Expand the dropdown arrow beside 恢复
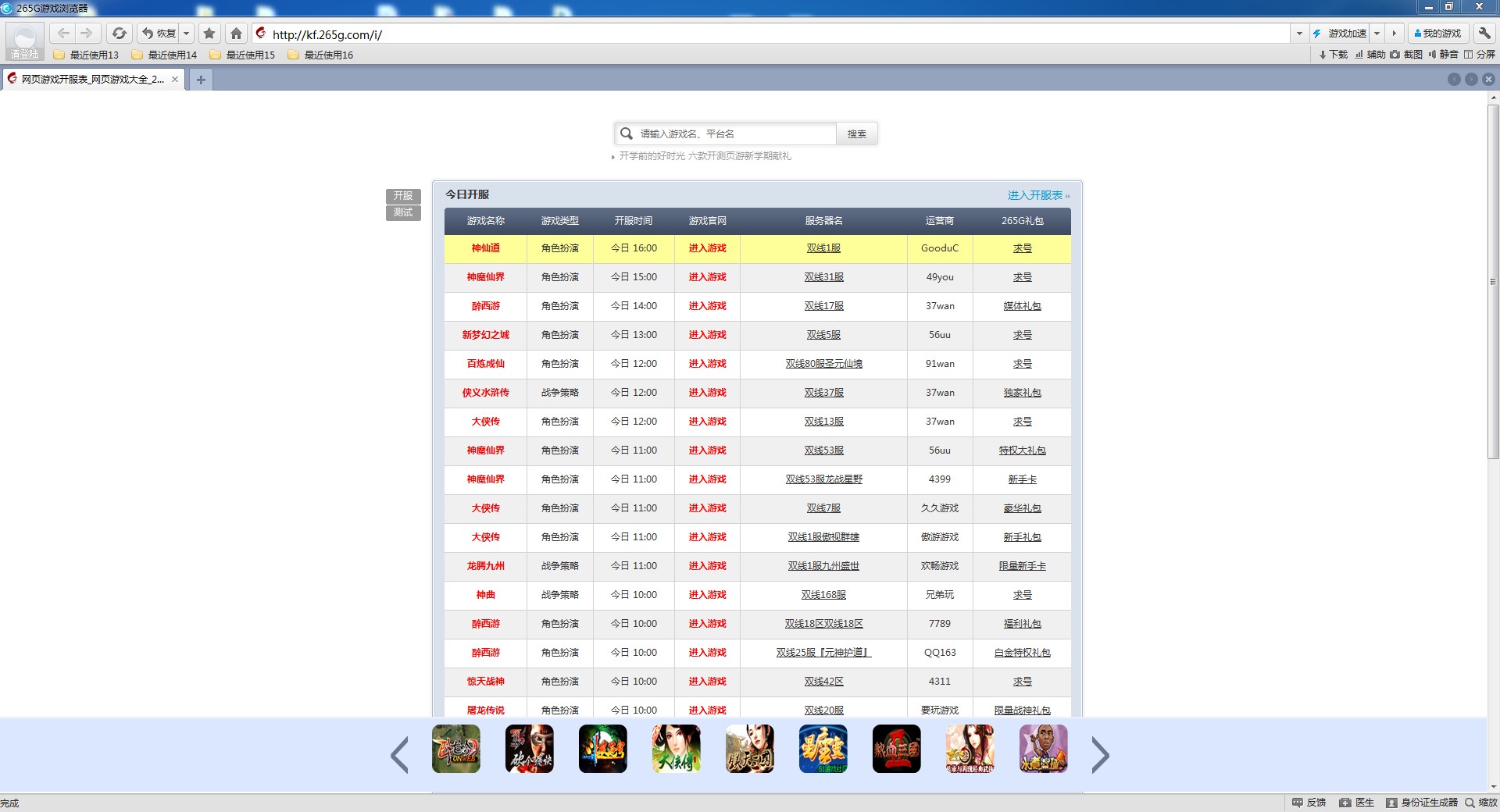The image size is (1500, 812). (186, 34)
